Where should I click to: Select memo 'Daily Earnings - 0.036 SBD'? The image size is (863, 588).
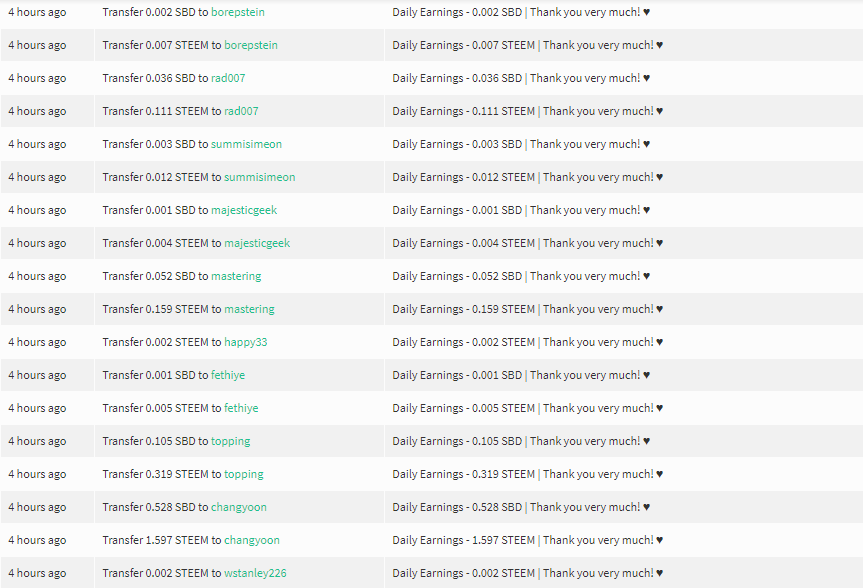[457, 78]
